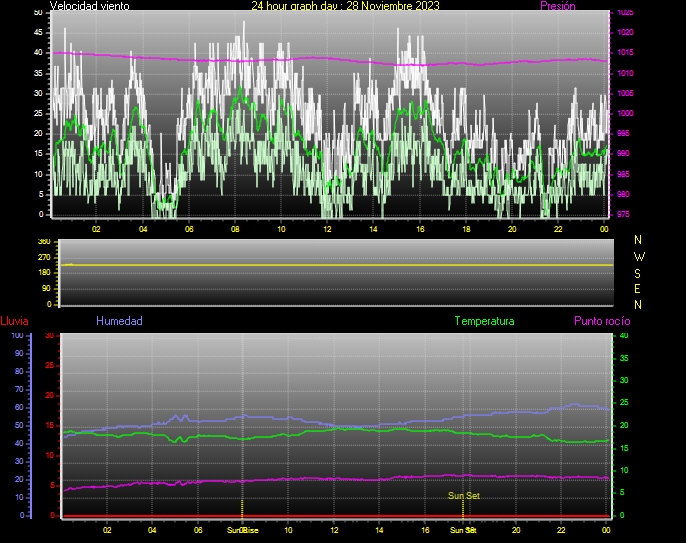The width and height of the screenshot is (686, 543).
Task: Click the 25 value on the red rain axis
Action: tap(49, 365)
